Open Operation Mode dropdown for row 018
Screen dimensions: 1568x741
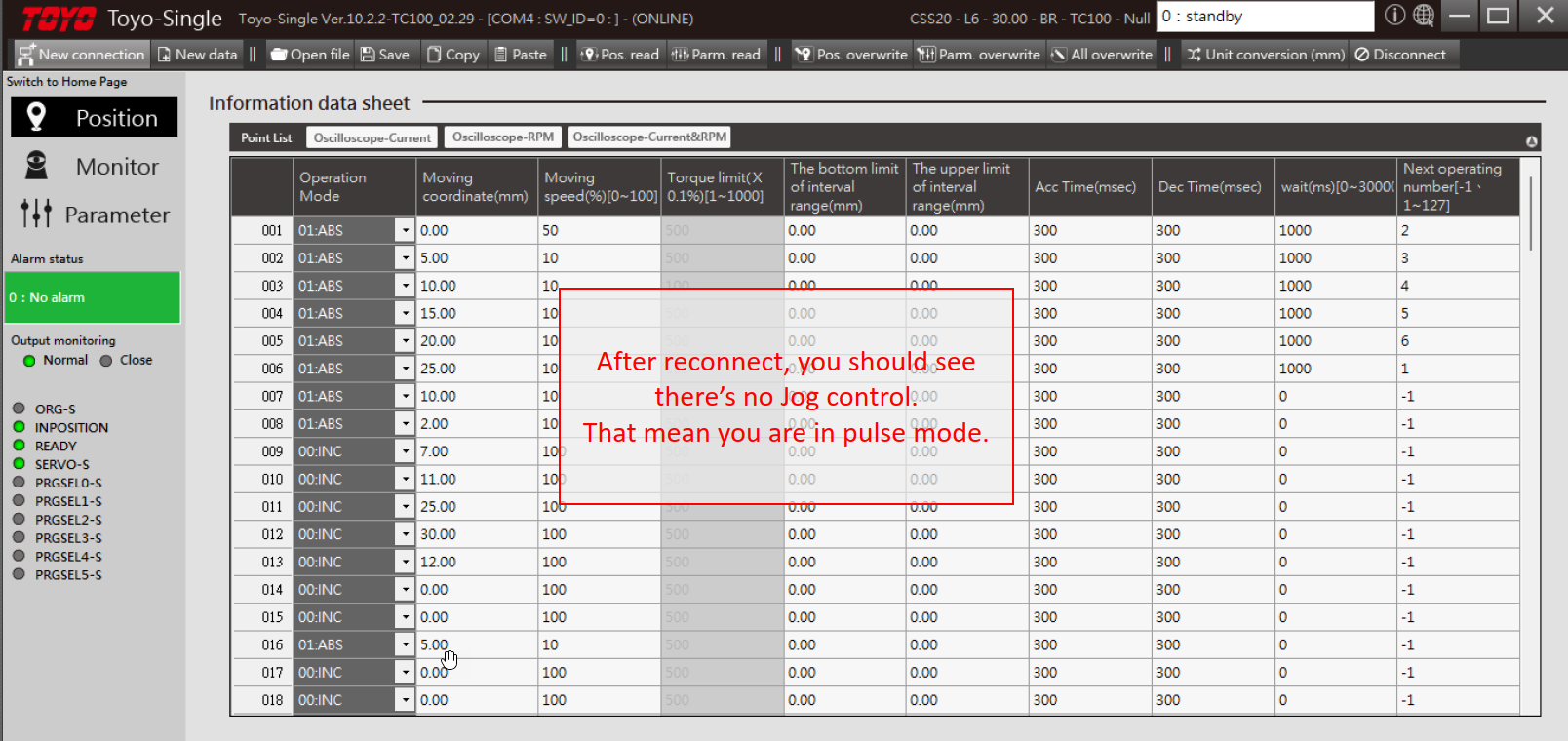[406, 700]
